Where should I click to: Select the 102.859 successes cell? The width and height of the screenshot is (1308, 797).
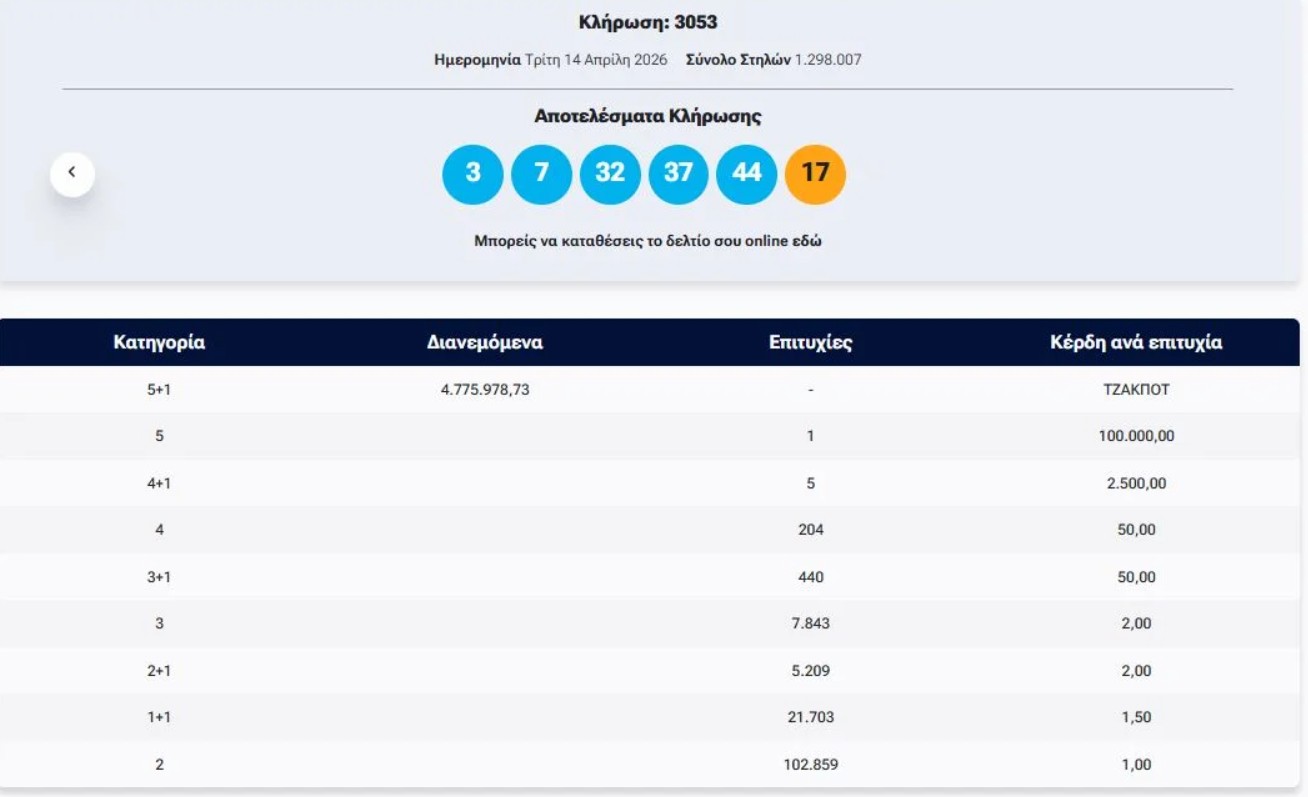click(x=810, y=765)
